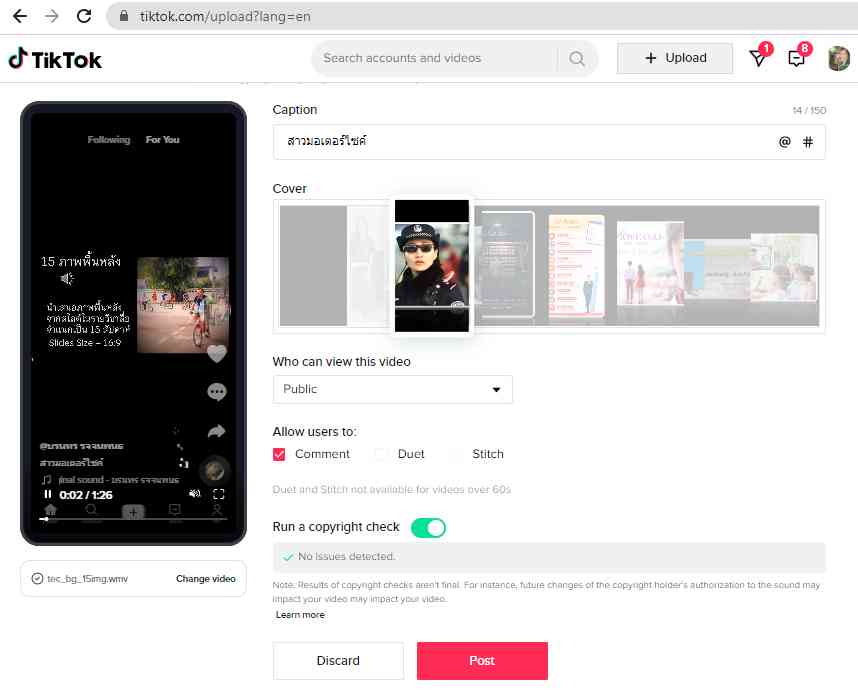The width and height of the screenshot is (858, 690).
Task: Reload the browser page
Action: point(84,16)
